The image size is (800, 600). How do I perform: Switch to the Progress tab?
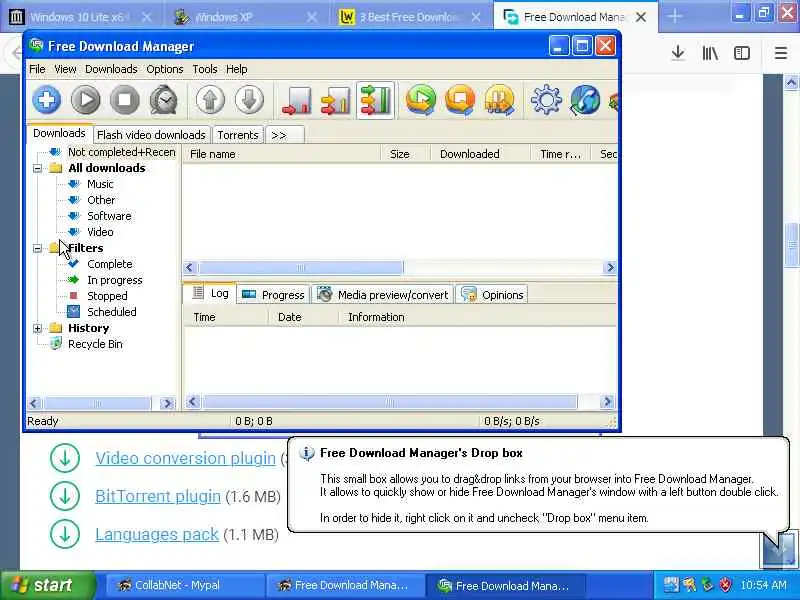coord(273,295)
